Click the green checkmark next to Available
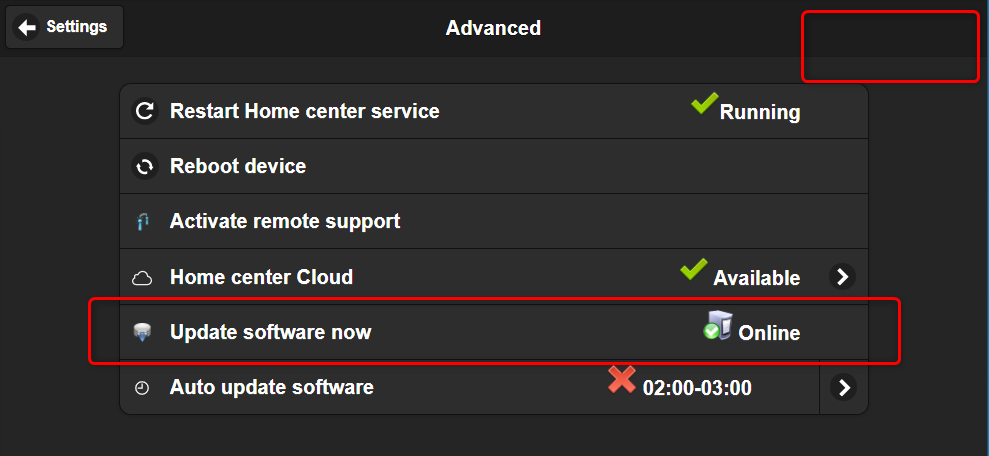The width and height of the screenshot is (989, 456). tap(694, 270)
